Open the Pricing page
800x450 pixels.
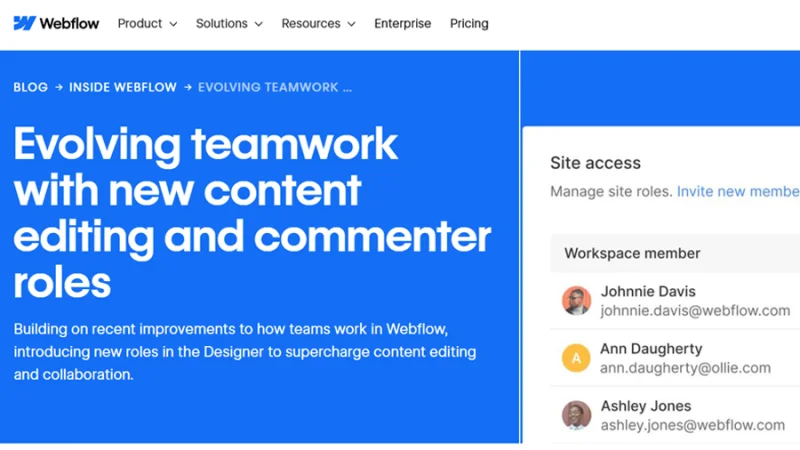(x=469, y=23)
